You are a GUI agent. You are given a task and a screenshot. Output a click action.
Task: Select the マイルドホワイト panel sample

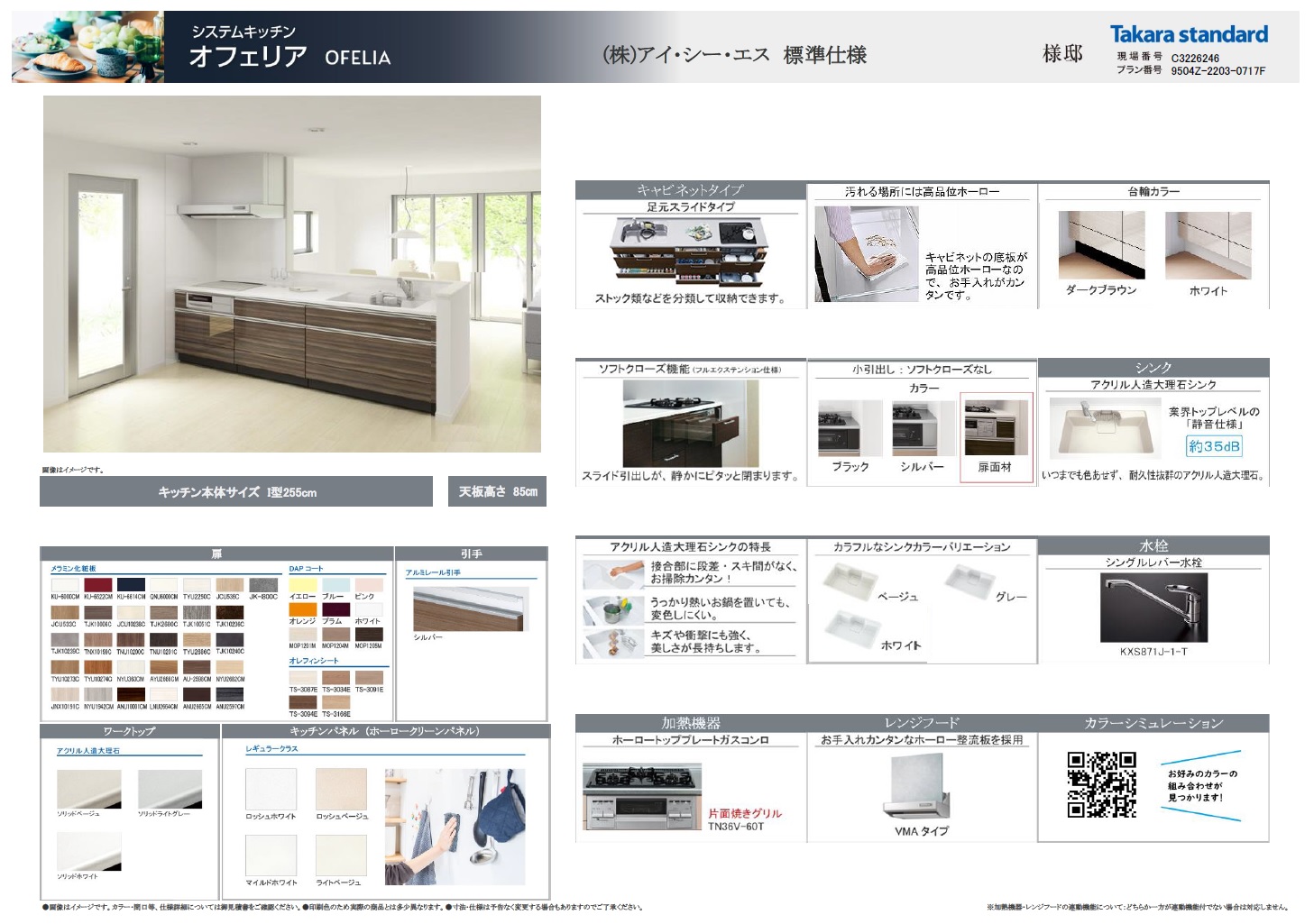(x=271, y=855)
